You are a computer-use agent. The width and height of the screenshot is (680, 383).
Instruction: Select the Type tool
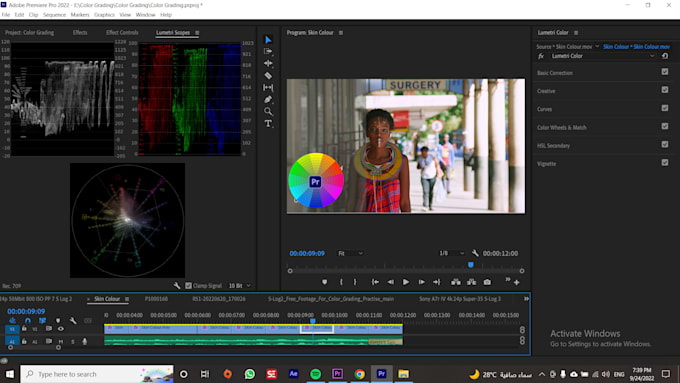[x=268, y=124]
